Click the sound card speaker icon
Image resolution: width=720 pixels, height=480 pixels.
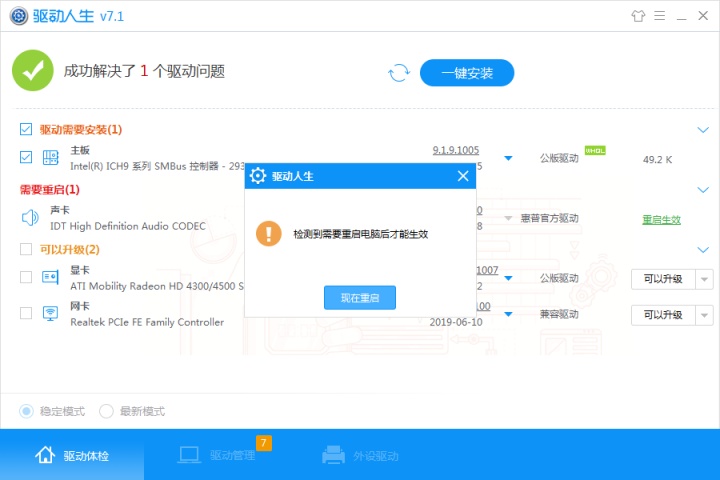pyautogui.click(x=30, y=217)
